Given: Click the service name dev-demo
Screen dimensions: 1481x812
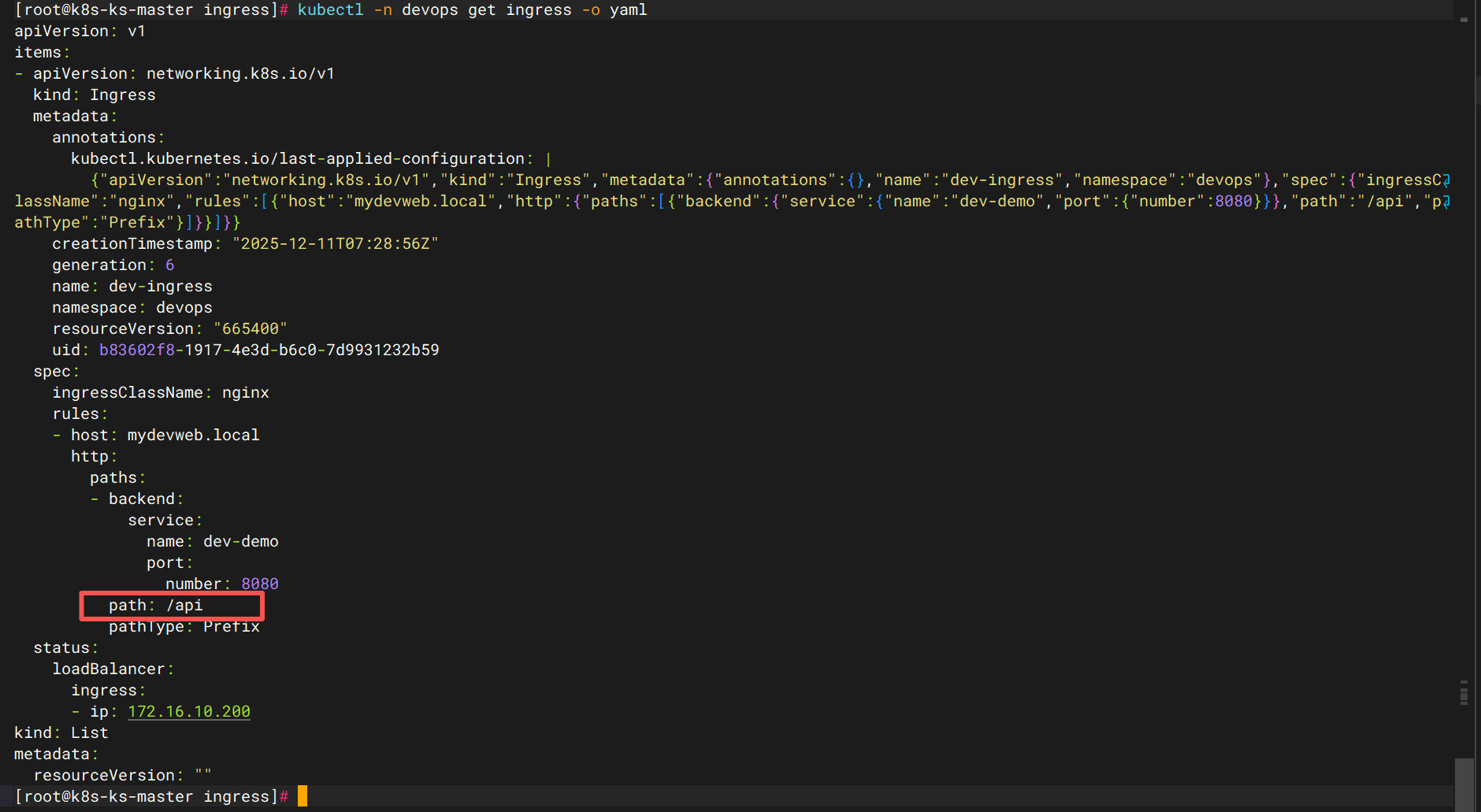Looking at the screenshot, I should tap(240, 541).
